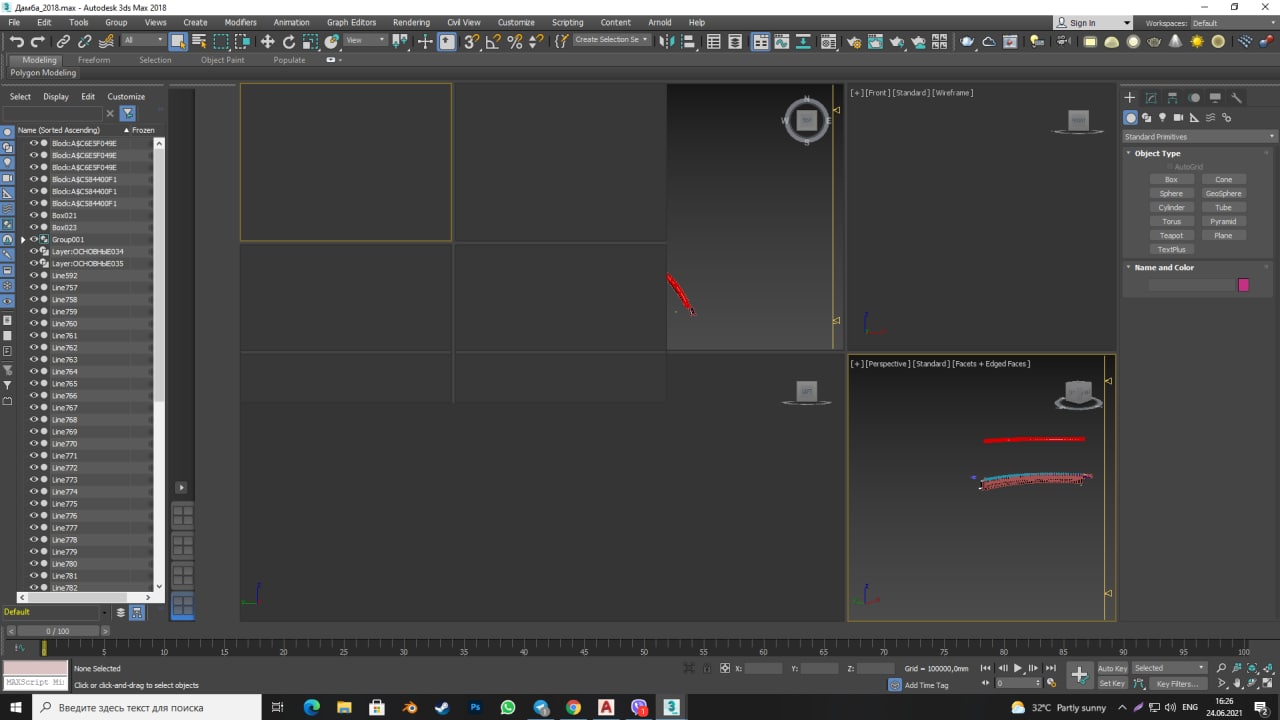Open the Standard Primitives dropdown
Screen dimensions: 1280x720
click(x=1199, y=137)
